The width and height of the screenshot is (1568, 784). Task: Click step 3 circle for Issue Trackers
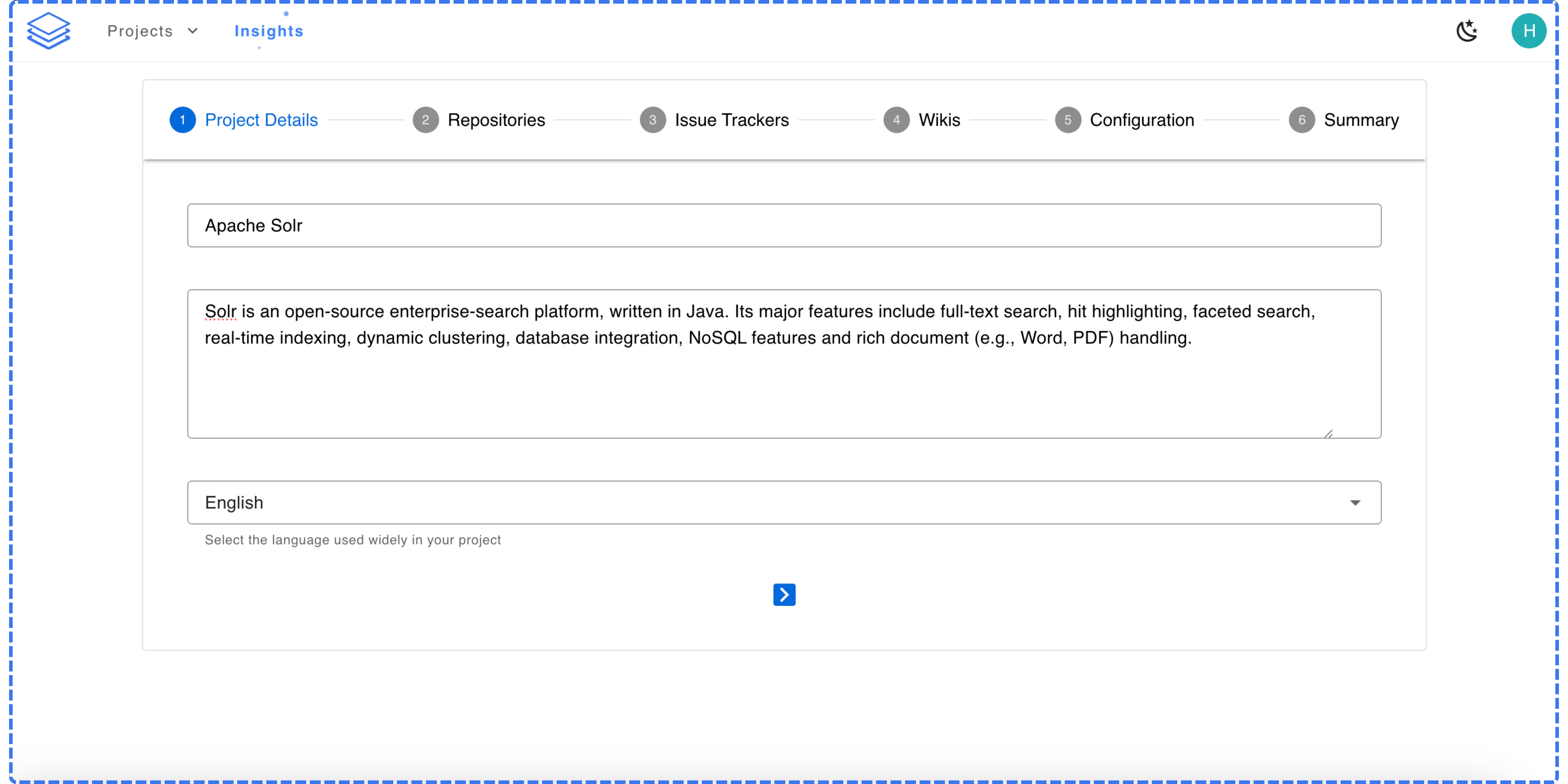click(x=653, y=120)
